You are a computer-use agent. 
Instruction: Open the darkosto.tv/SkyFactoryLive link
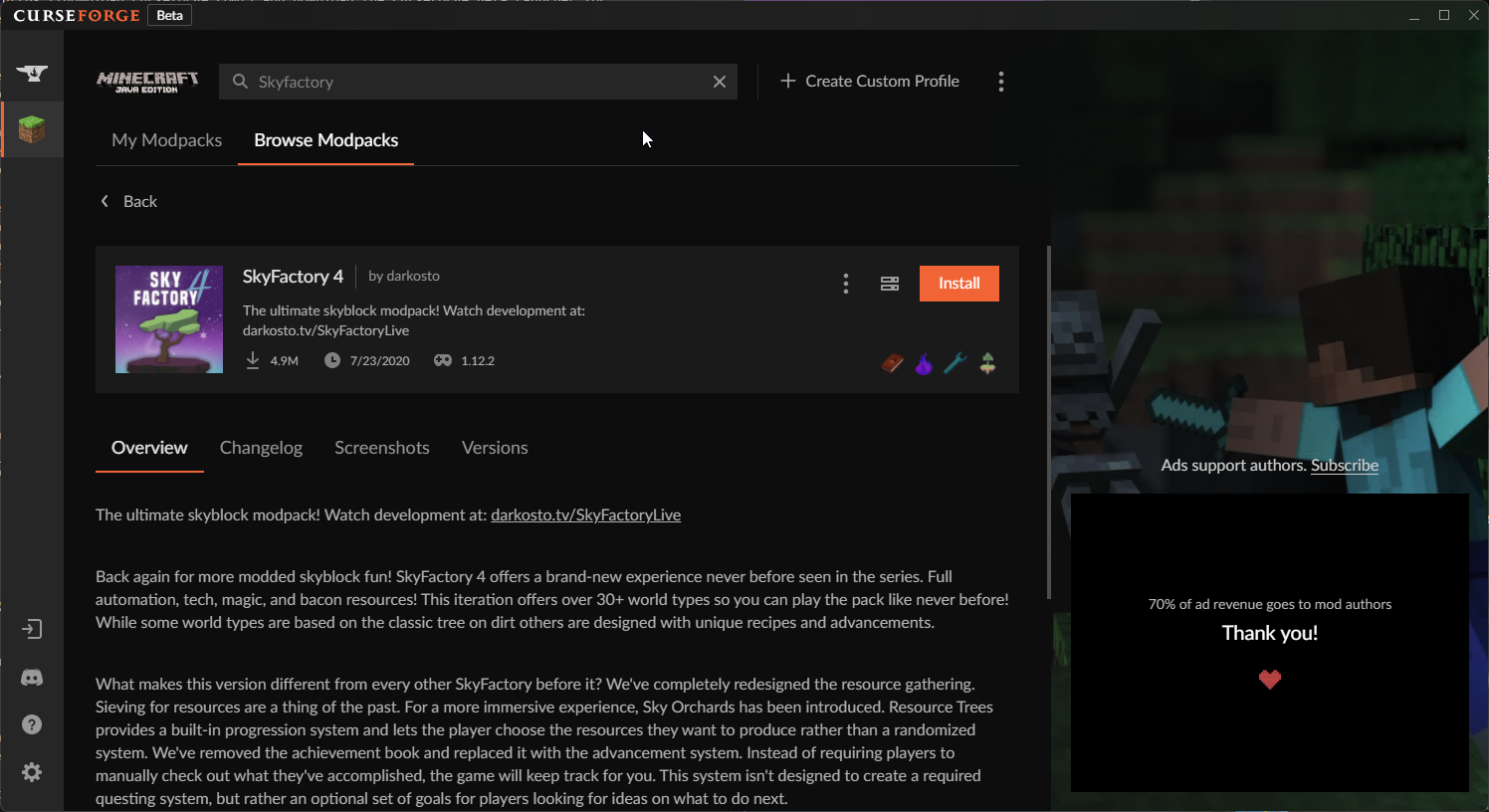click(x=585, y=514)
